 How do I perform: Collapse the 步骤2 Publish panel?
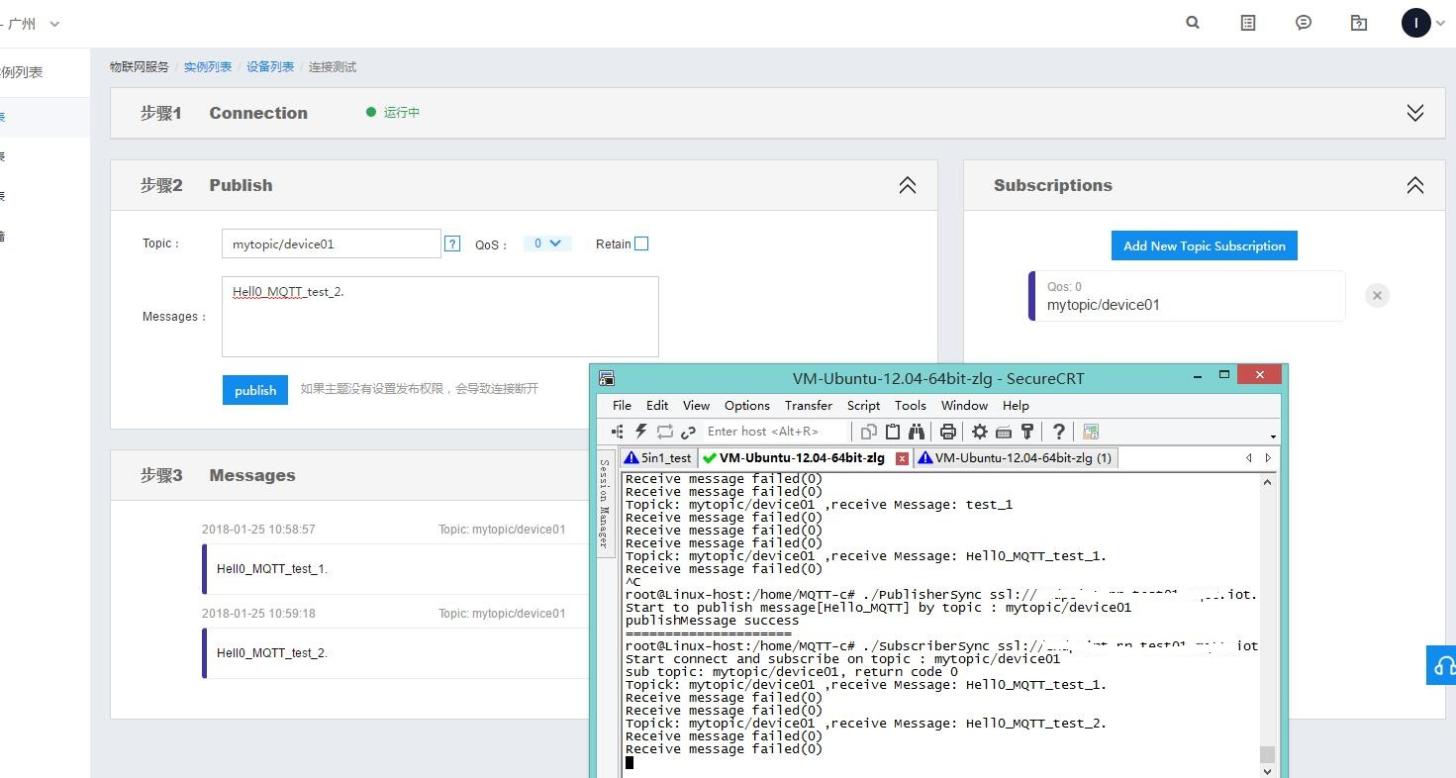[907, 185]
